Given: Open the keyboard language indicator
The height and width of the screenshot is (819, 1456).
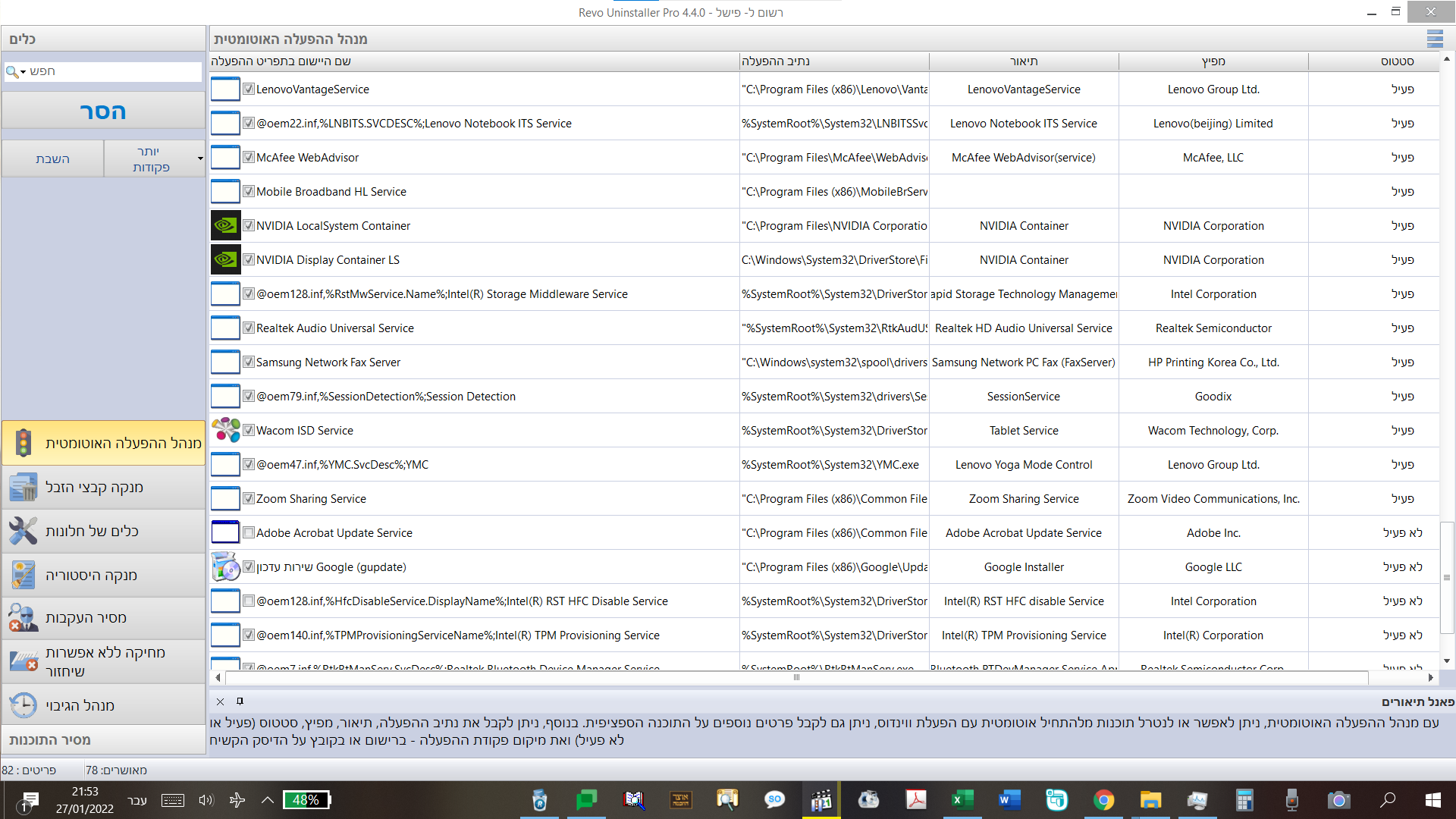Looking at the screenshot, I should (x=137, y=800).
